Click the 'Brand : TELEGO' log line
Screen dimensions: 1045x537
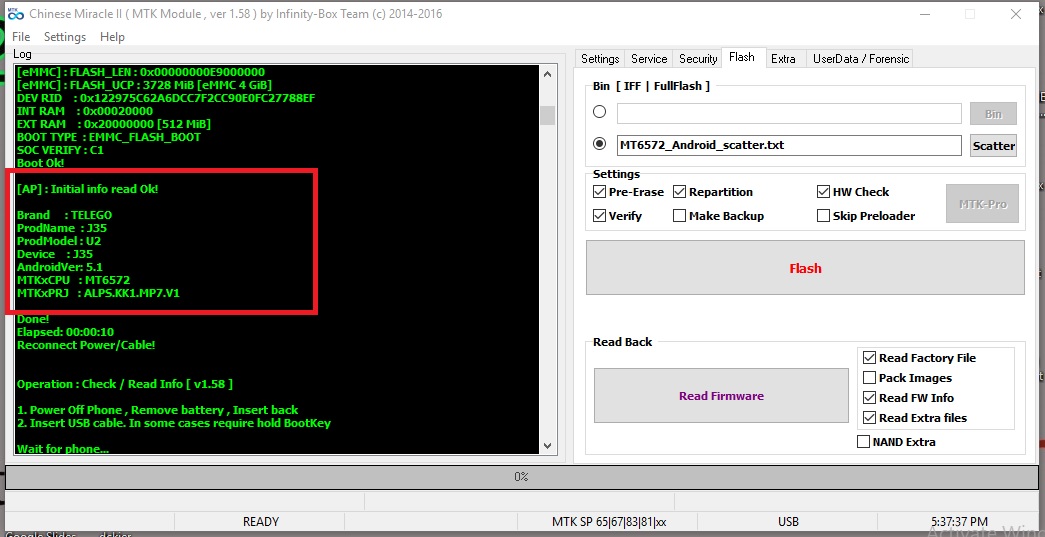click(x=65, y=215)
